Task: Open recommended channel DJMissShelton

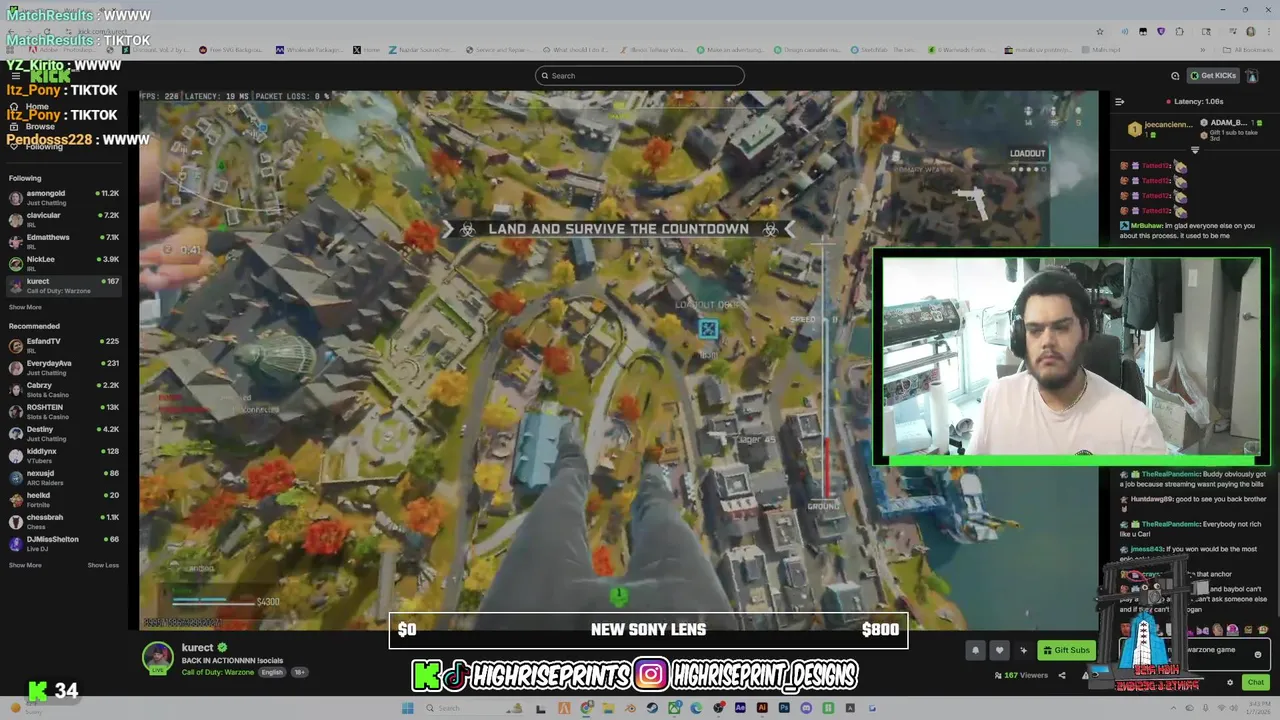Action: 64,543
